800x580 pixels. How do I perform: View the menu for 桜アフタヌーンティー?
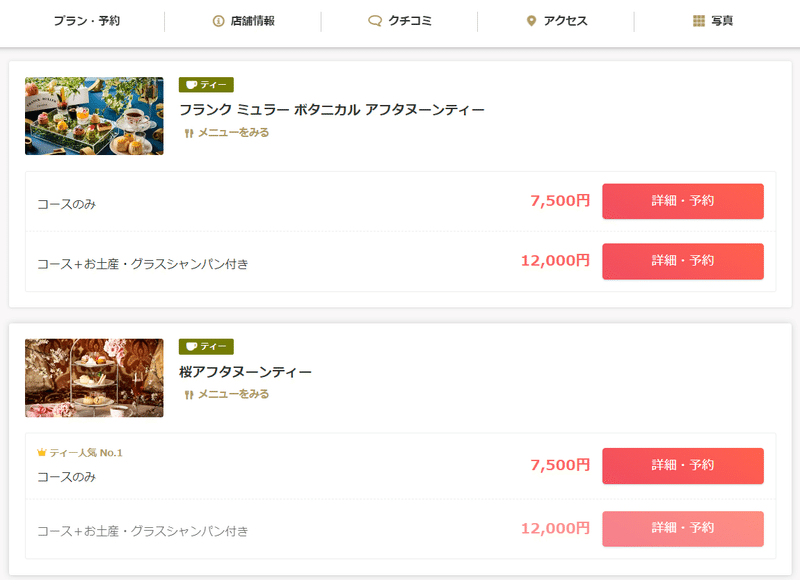(233, 394)
